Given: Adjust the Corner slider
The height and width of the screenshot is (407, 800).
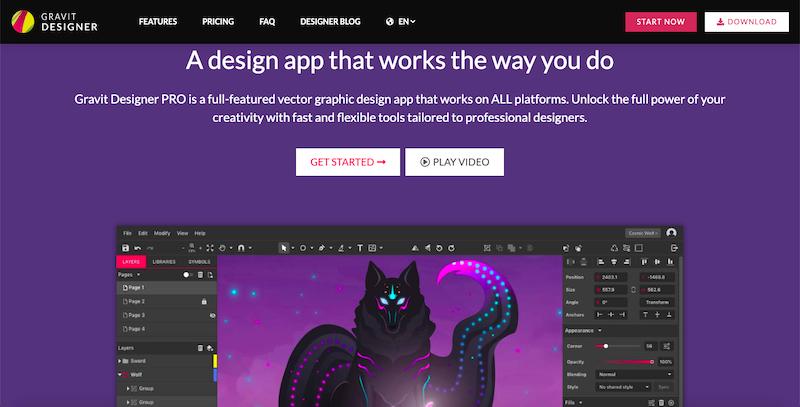Looking at the screenshot, I should point(618,346).
